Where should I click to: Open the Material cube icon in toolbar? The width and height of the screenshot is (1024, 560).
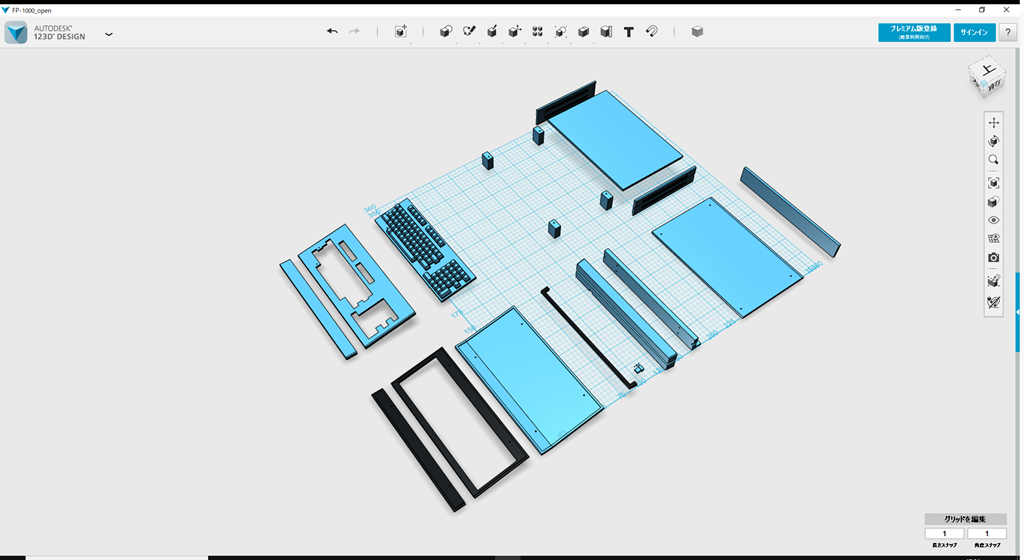point(697,32)
